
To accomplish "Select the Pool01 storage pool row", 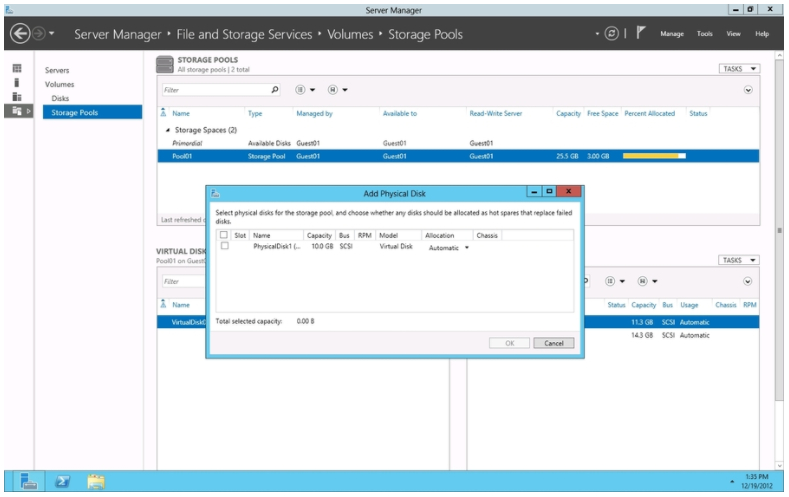I will (458, 156).
